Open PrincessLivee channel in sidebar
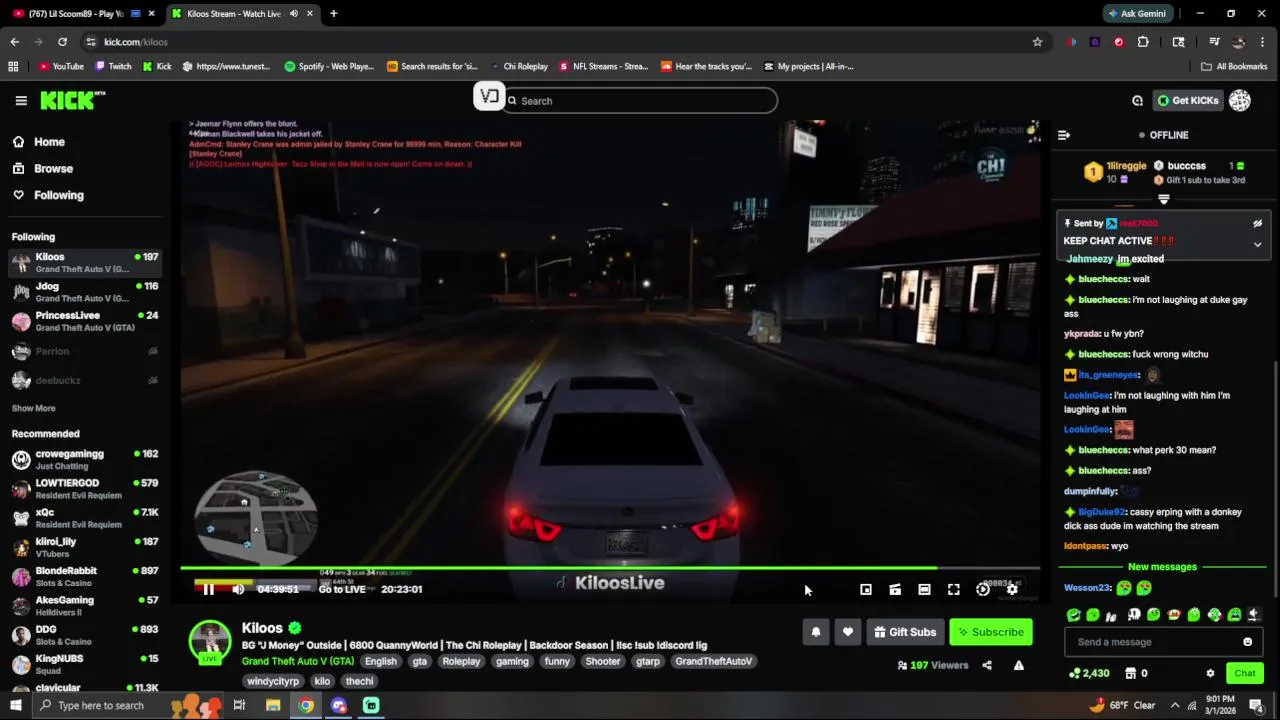The image size is (1280, 720). pos(85,321)
